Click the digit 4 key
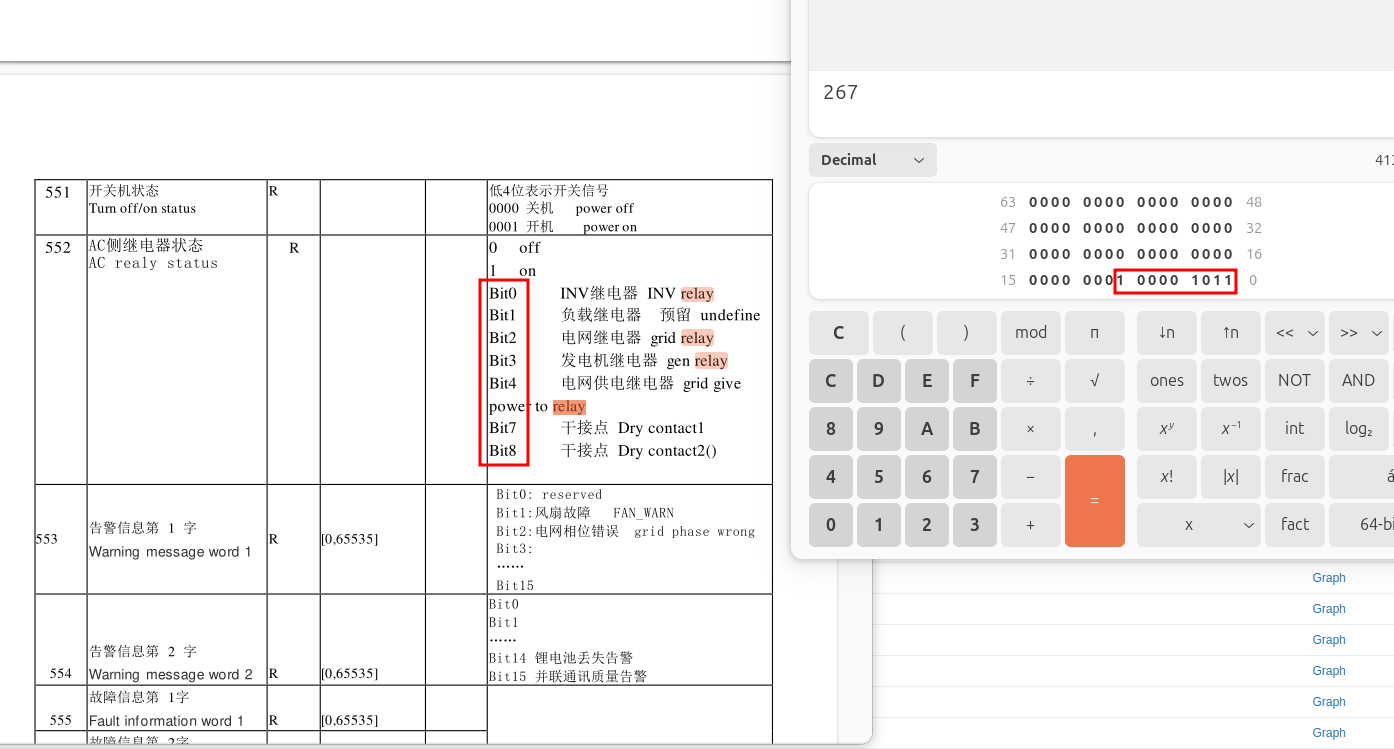 [x=830, y=477]
